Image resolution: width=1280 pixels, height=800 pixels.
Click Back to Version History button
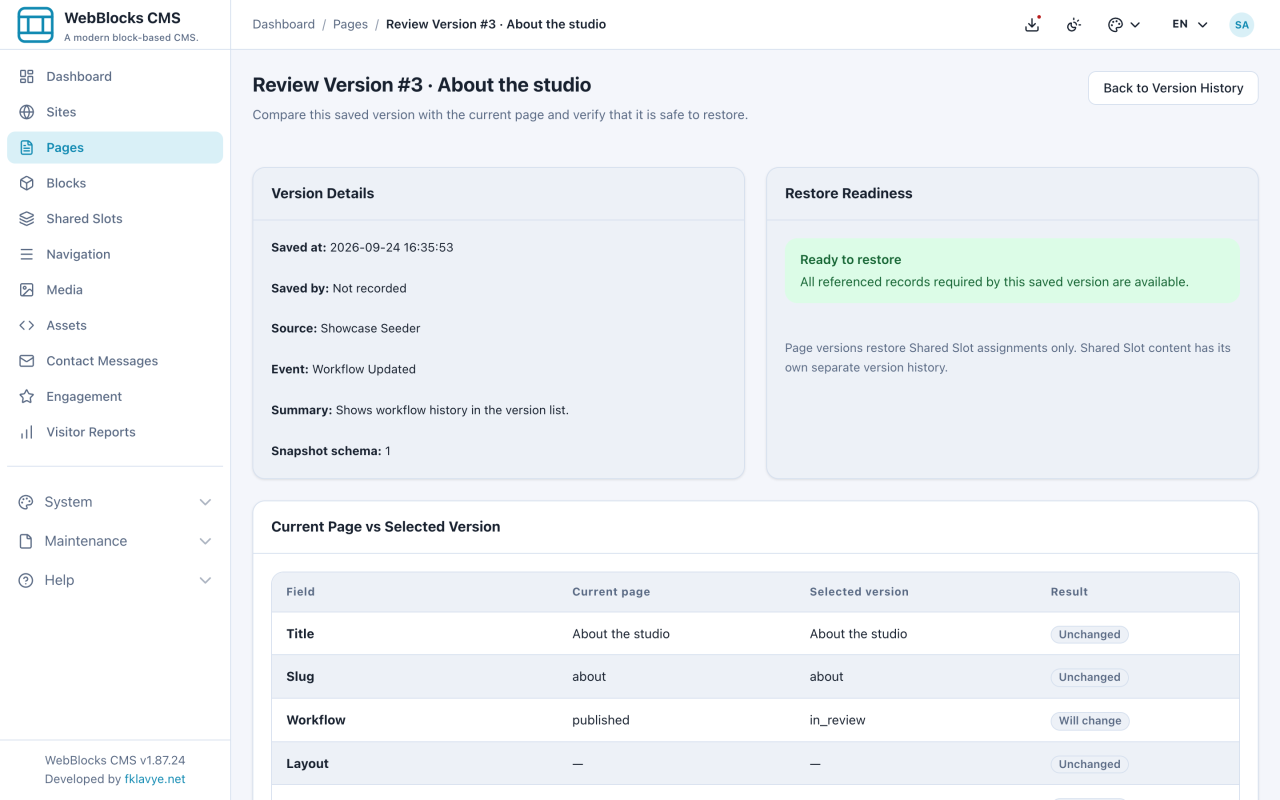pyautogui.click(x=1173, y=88)
